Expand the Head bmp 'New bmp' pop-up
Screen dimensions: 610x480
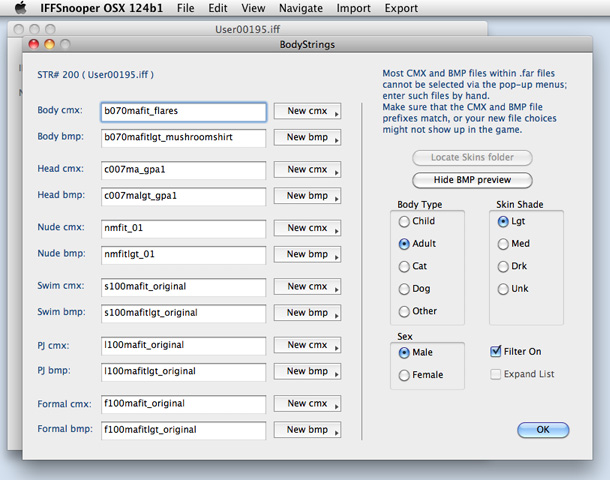pos(307,196)
